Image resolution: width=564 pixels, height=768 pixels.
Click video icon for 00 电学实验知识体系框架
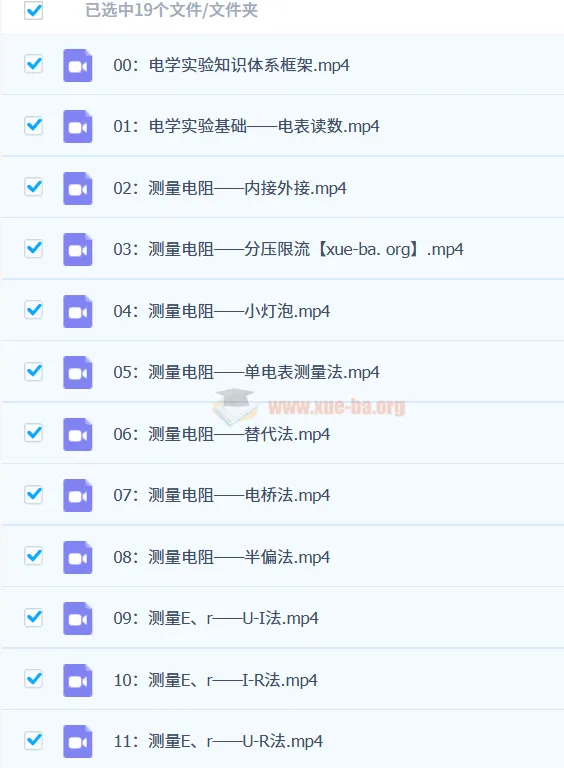[78, 65]
